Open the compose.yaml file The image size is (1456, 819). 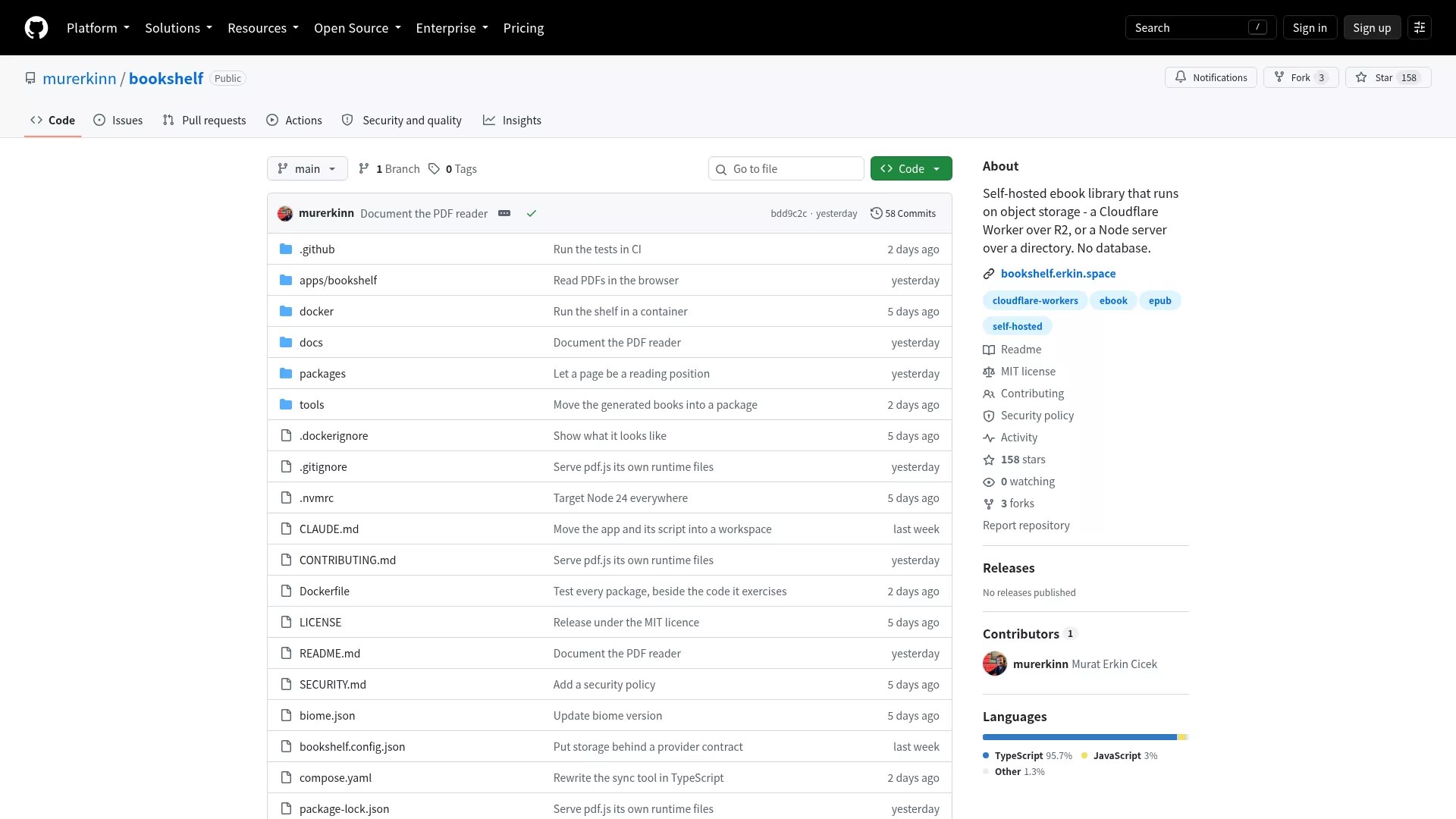(x=335, y=777)
